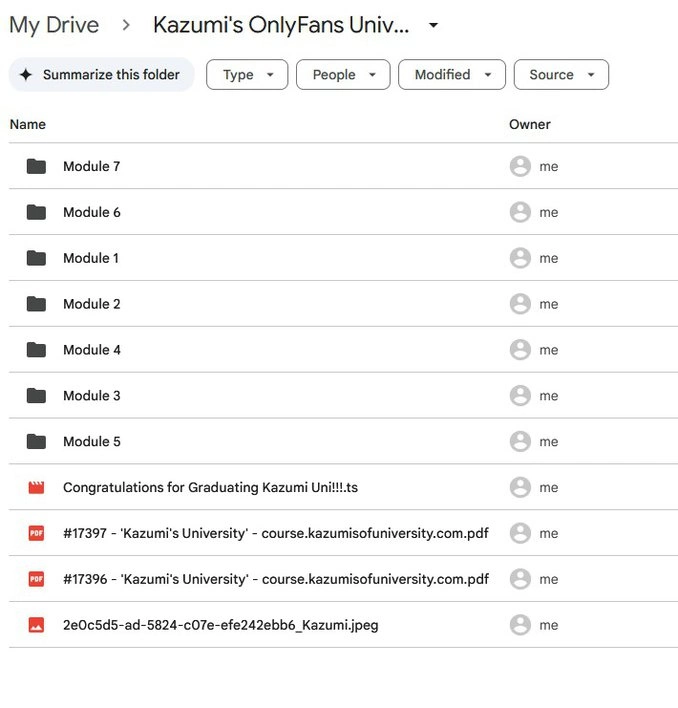Click the Module 4 folder icon
The width and height of the screenshot is (678, 708).
coord(36,350)
